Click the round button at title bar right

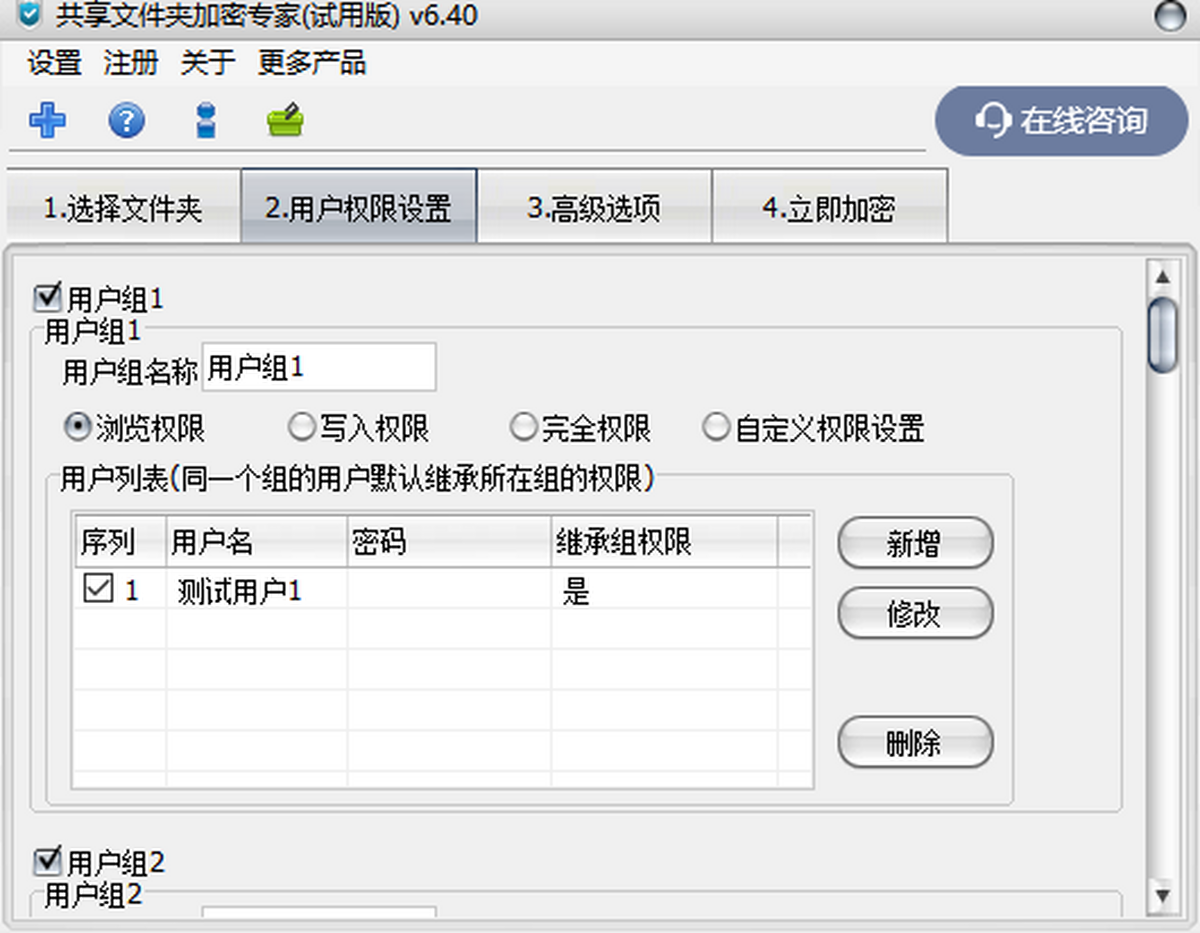[1169, 17]
